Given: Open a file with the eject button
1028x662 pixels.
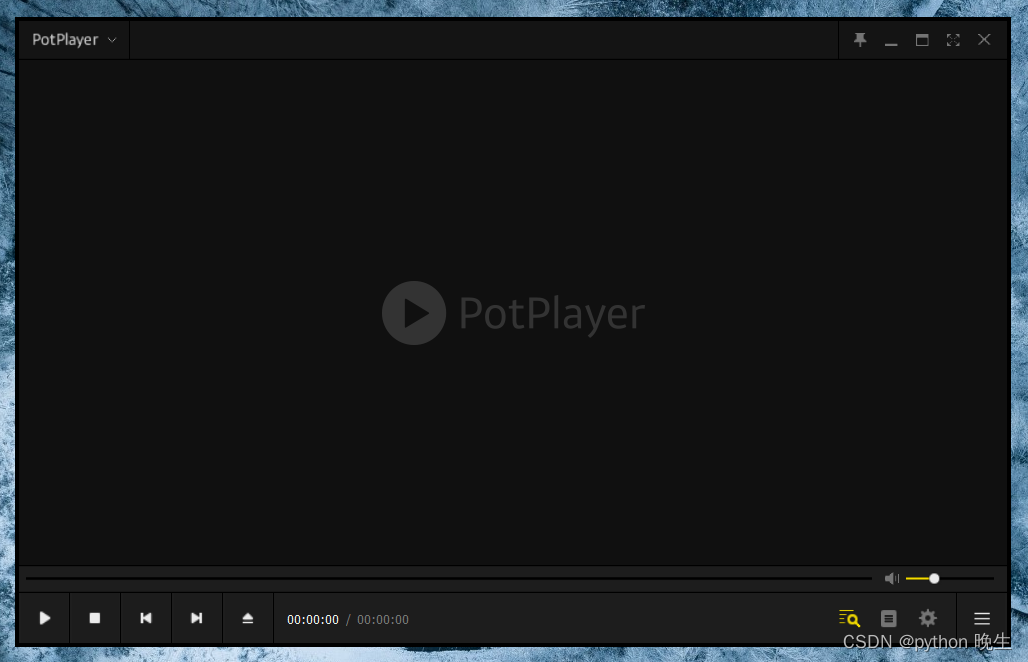Looking at the screenshot, I should pos(248,618).
